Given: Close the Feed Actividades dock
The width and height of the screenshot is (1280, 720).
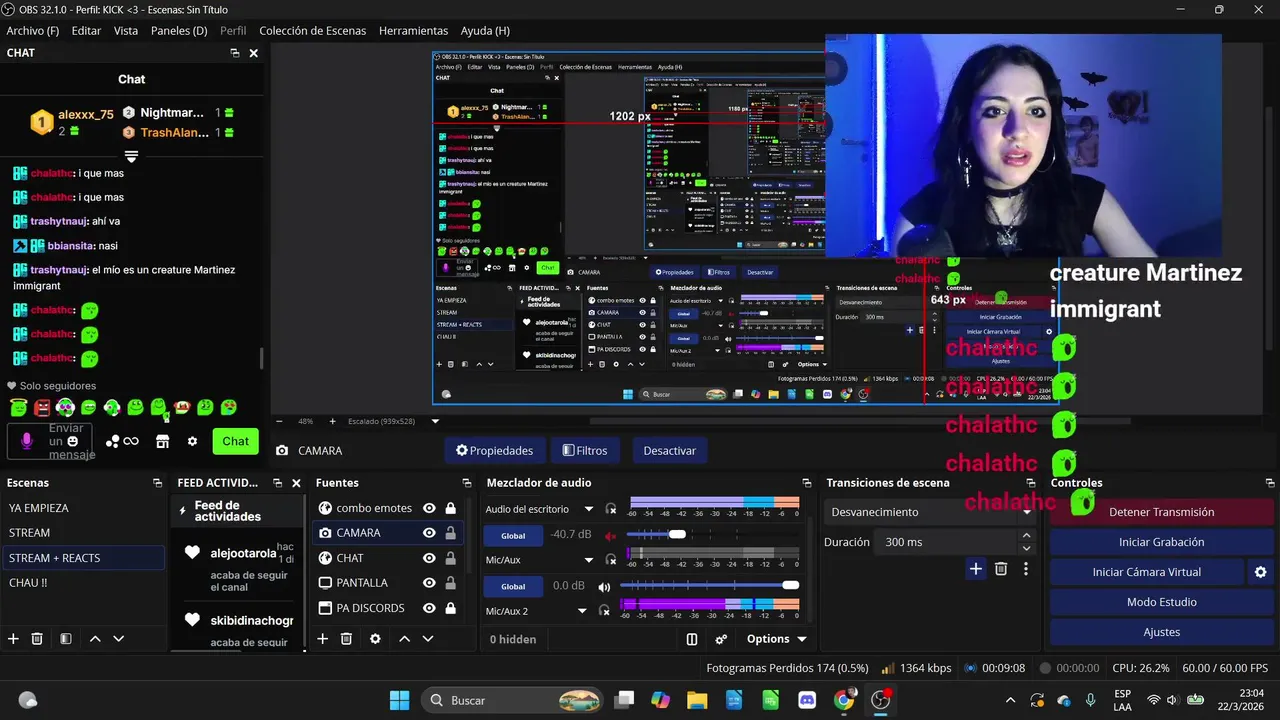Looking at the screenshot, I should (x=296, y=483).
